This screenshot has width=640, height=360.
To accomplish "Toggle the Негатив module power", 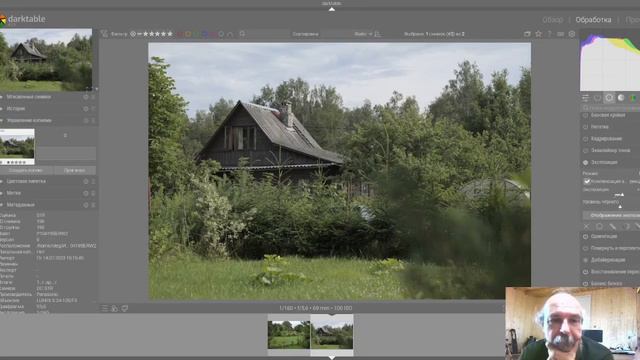I will [585, 127].
